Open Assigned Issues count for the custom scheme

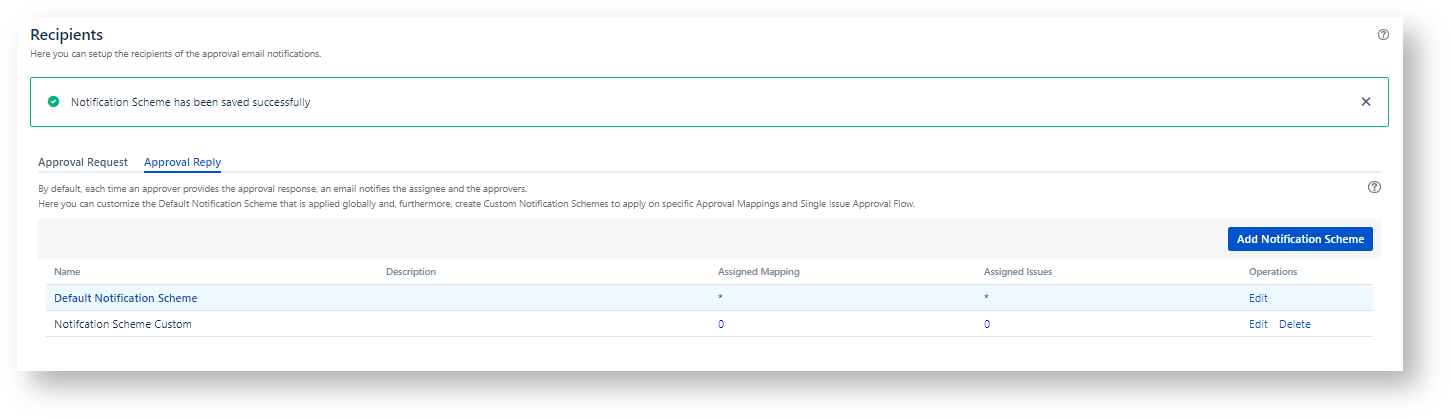click(x=987, y=324)
